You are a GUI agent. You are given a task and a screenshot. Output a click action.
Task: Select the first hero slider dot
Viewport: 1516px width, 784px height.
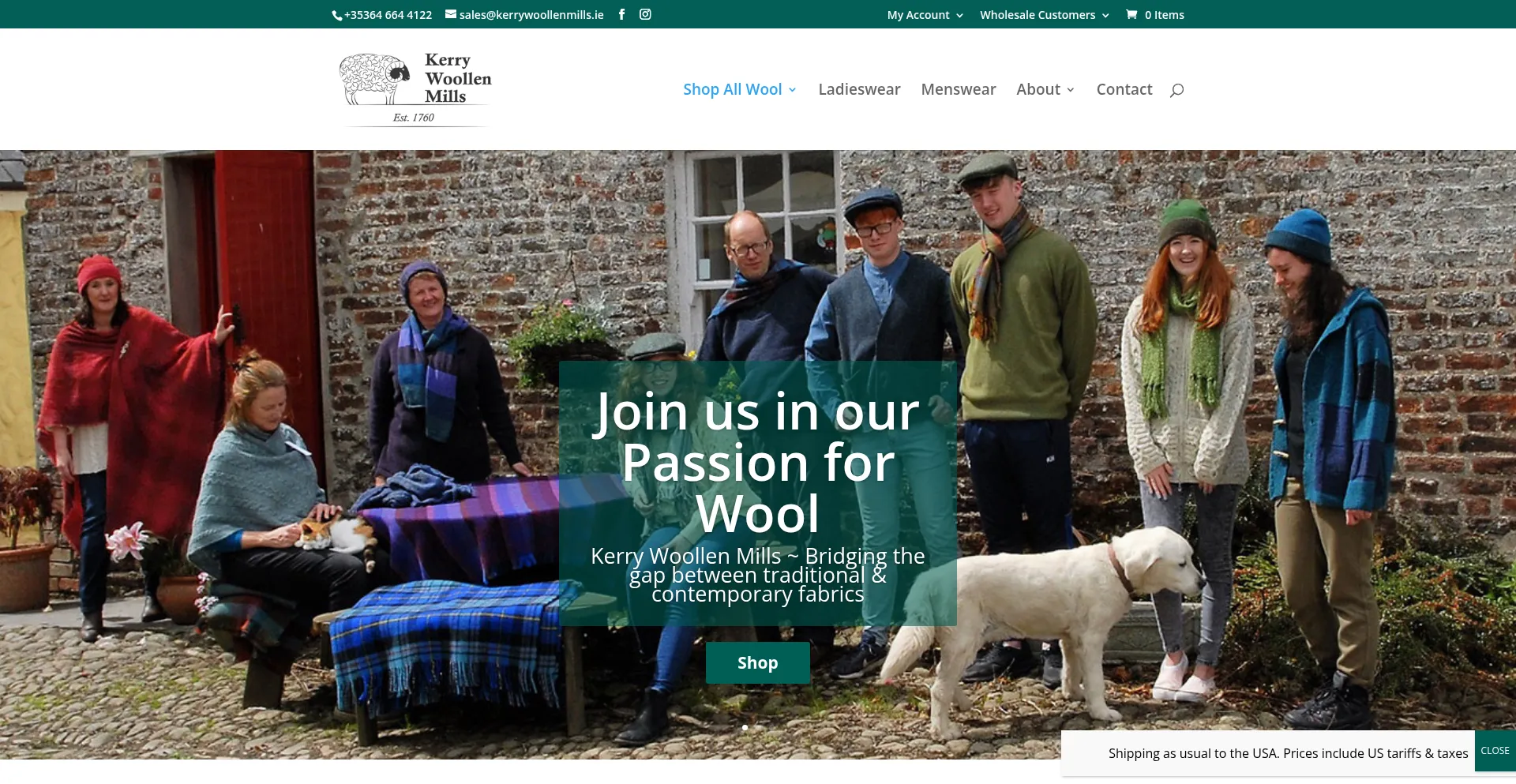(x=745, y=727)
